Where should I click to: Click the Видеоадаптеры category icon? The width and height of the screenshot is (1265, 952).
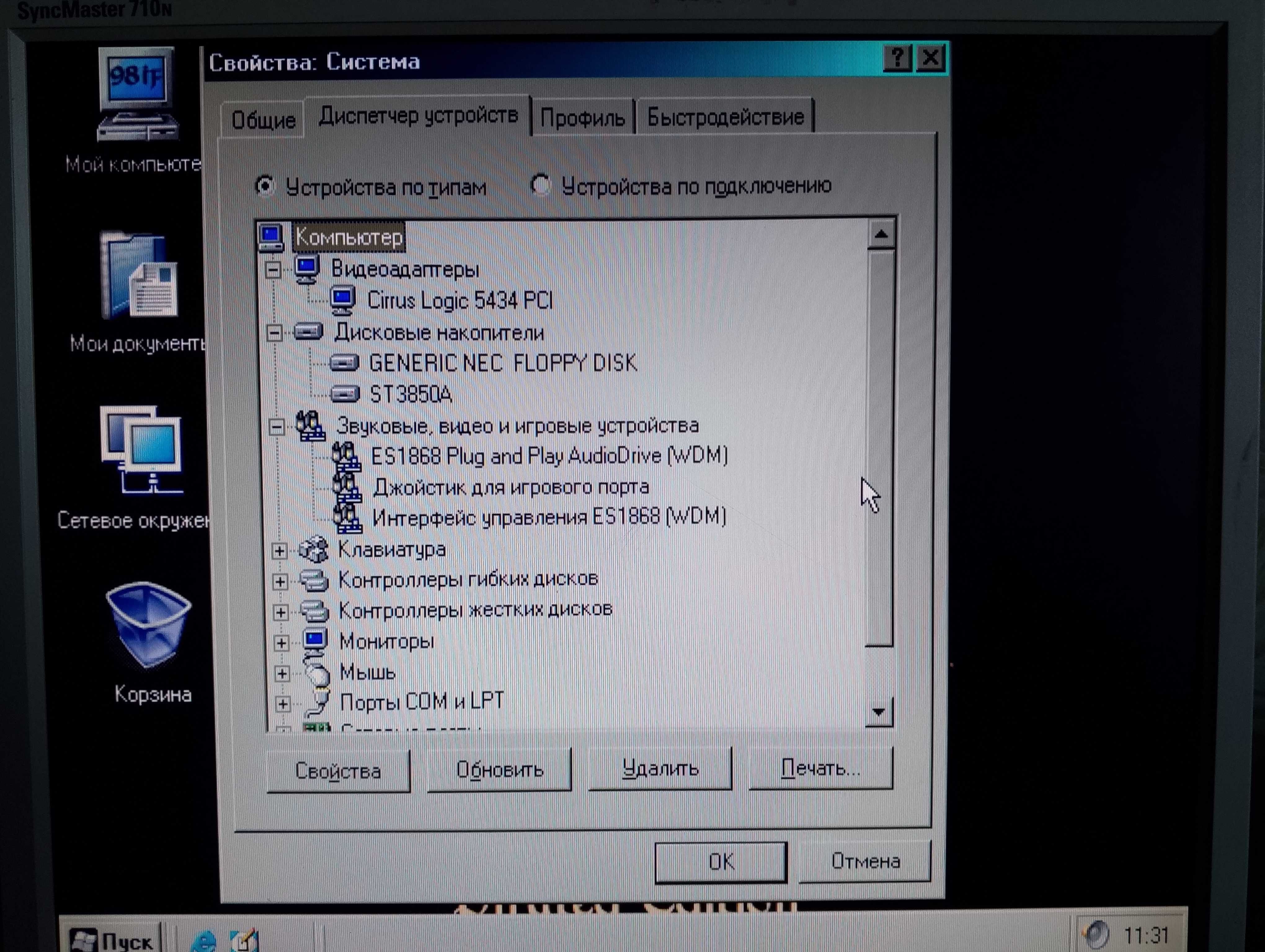coord(307,269)
